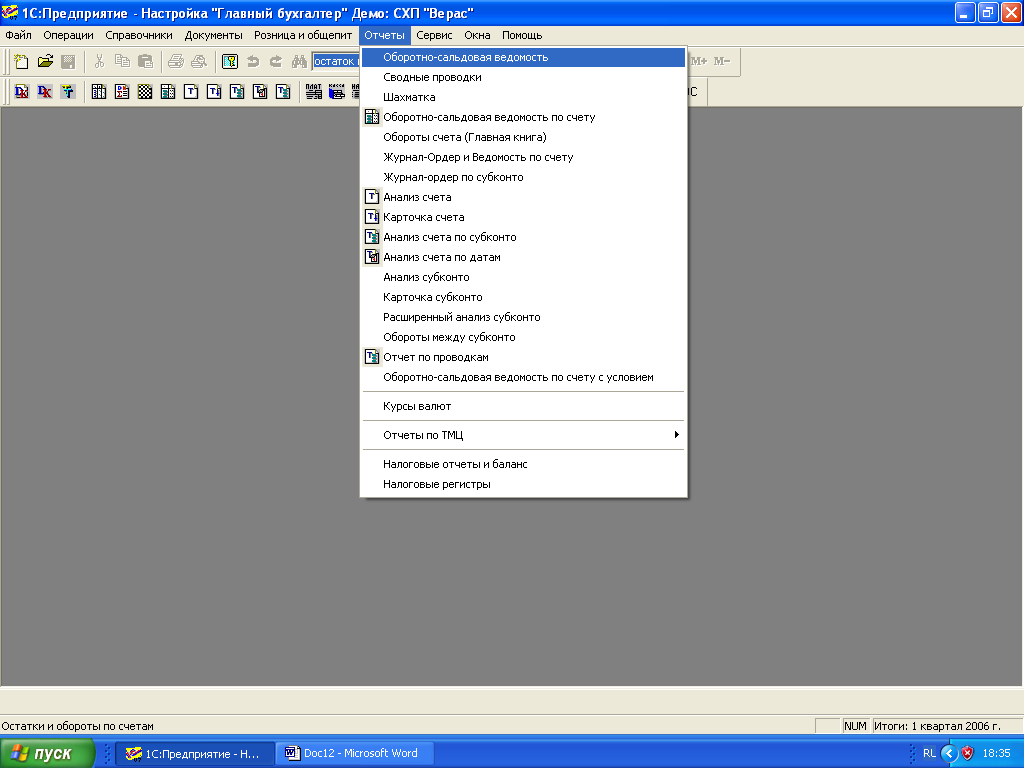
Task: Open the Операции menu
Action: (68, 35)
